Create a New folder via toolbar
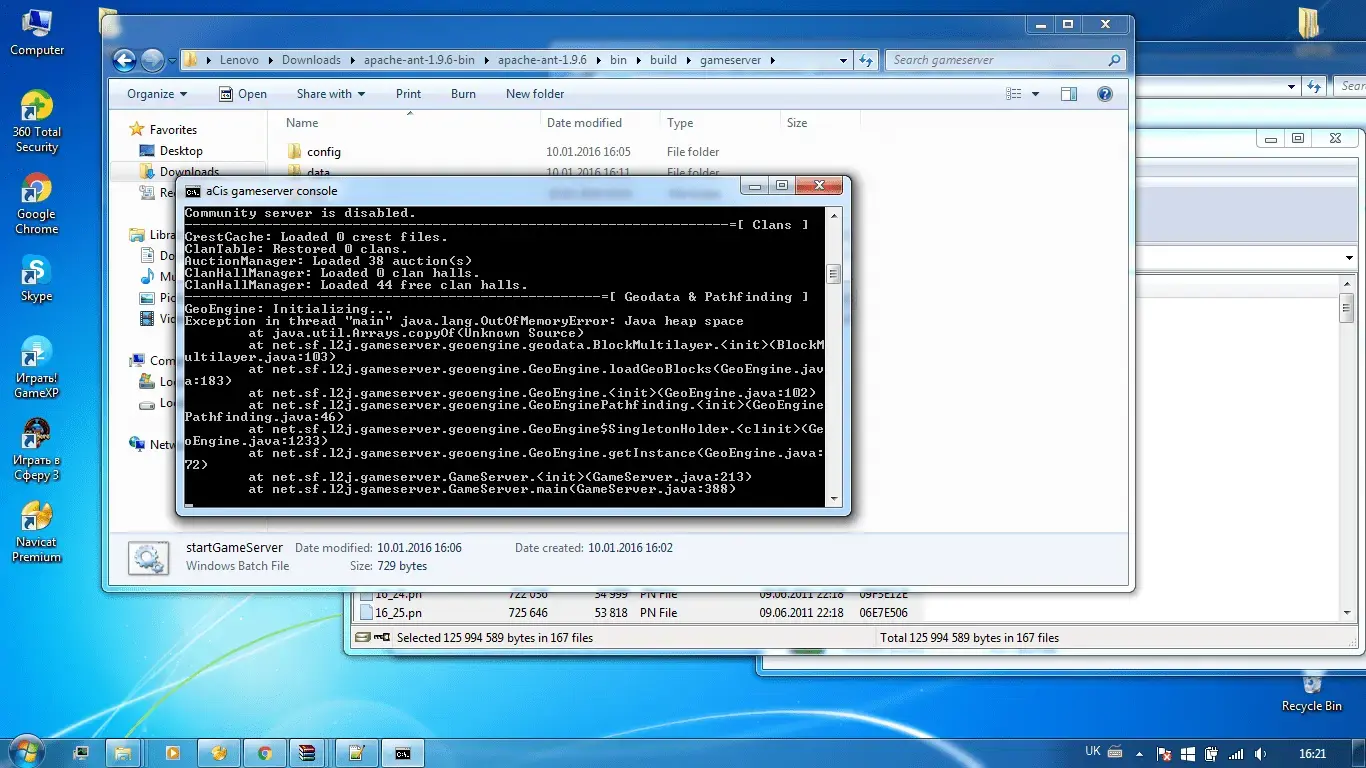The width and height of the screenshot is (1366, 768). coord(535,94)
